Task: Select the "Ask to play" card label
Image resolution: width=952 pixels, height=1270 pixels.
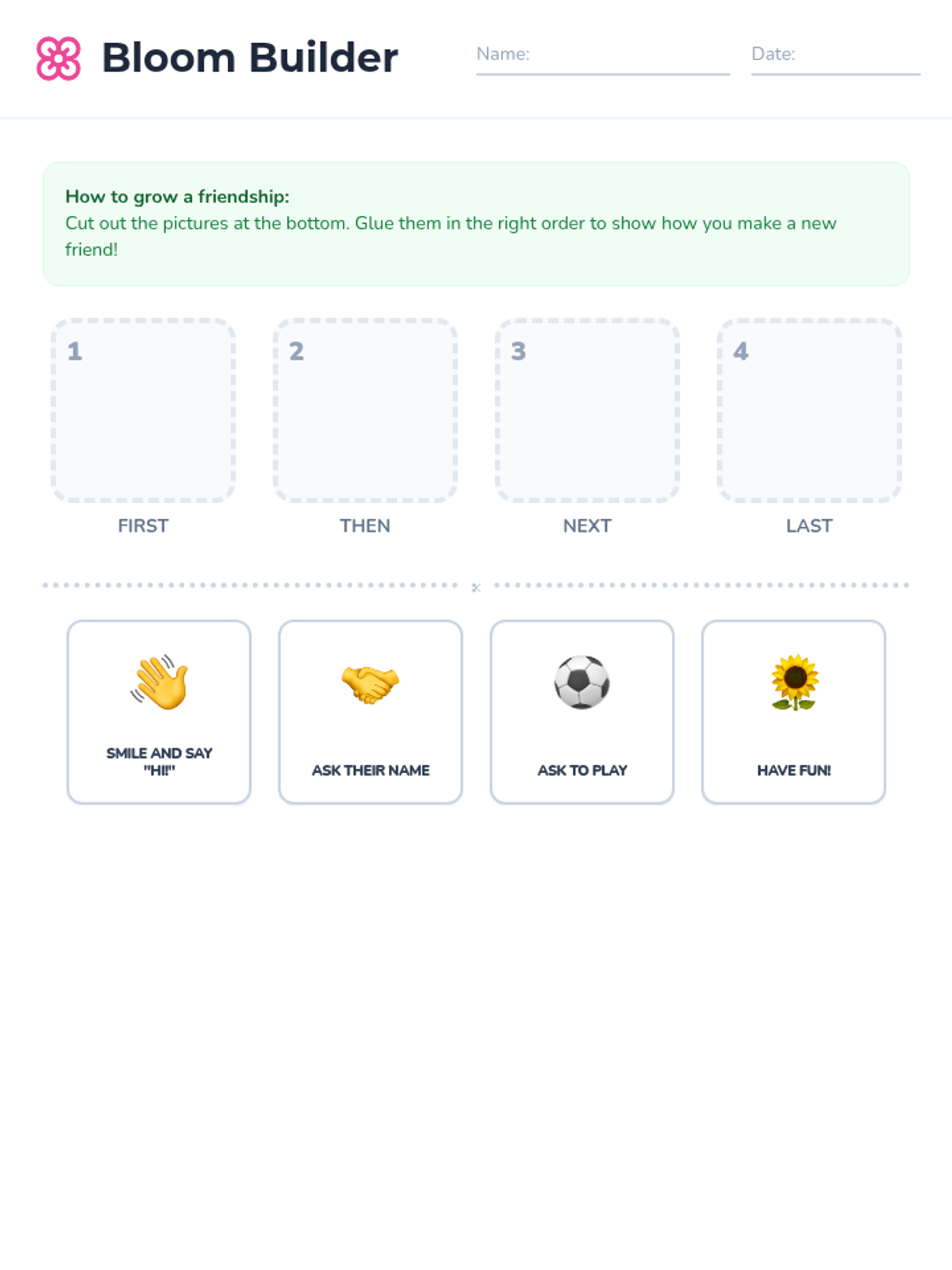Action: 582,770
